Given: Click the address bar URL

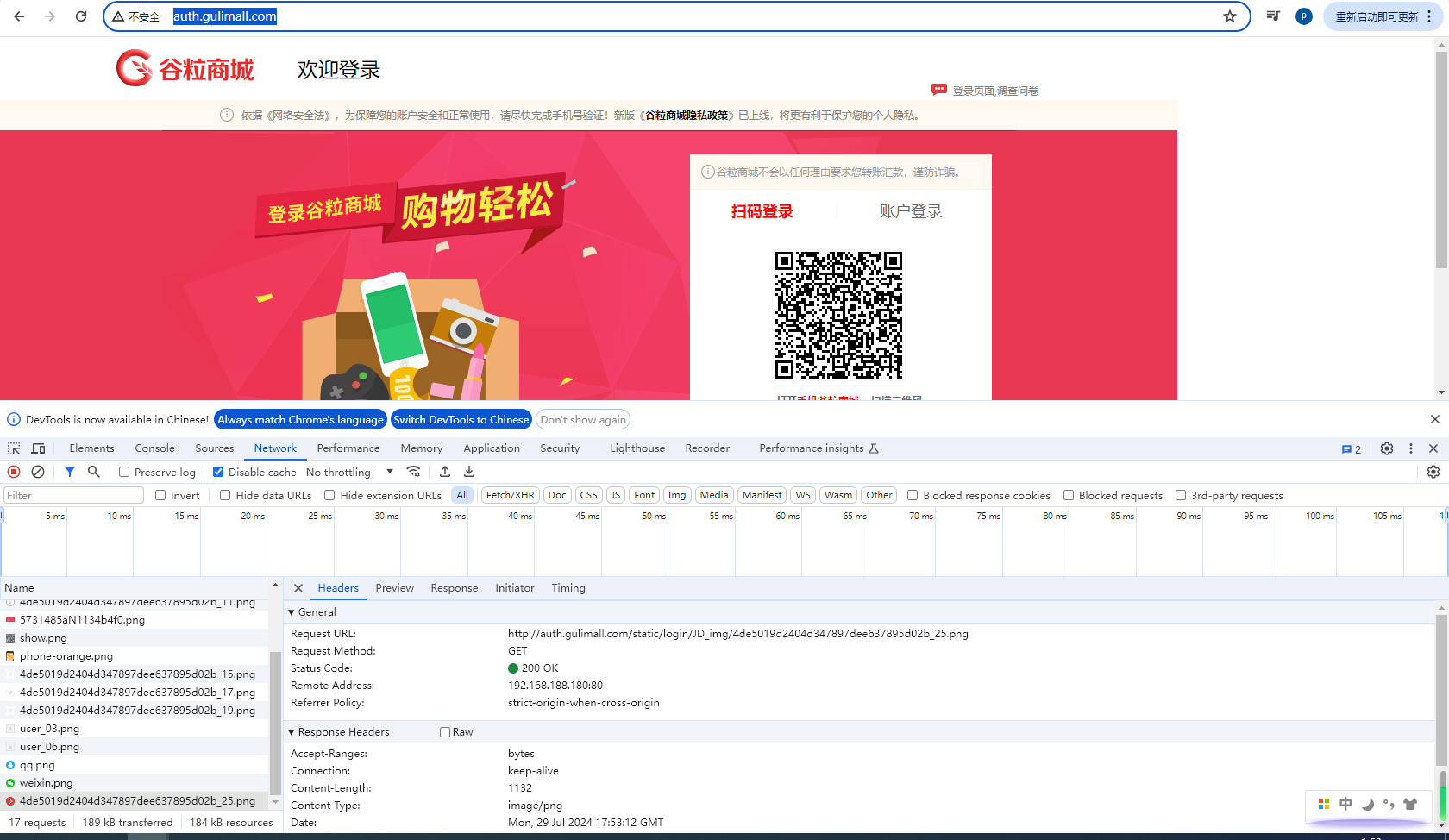Looking at the screenshot, I should point(224,16).
